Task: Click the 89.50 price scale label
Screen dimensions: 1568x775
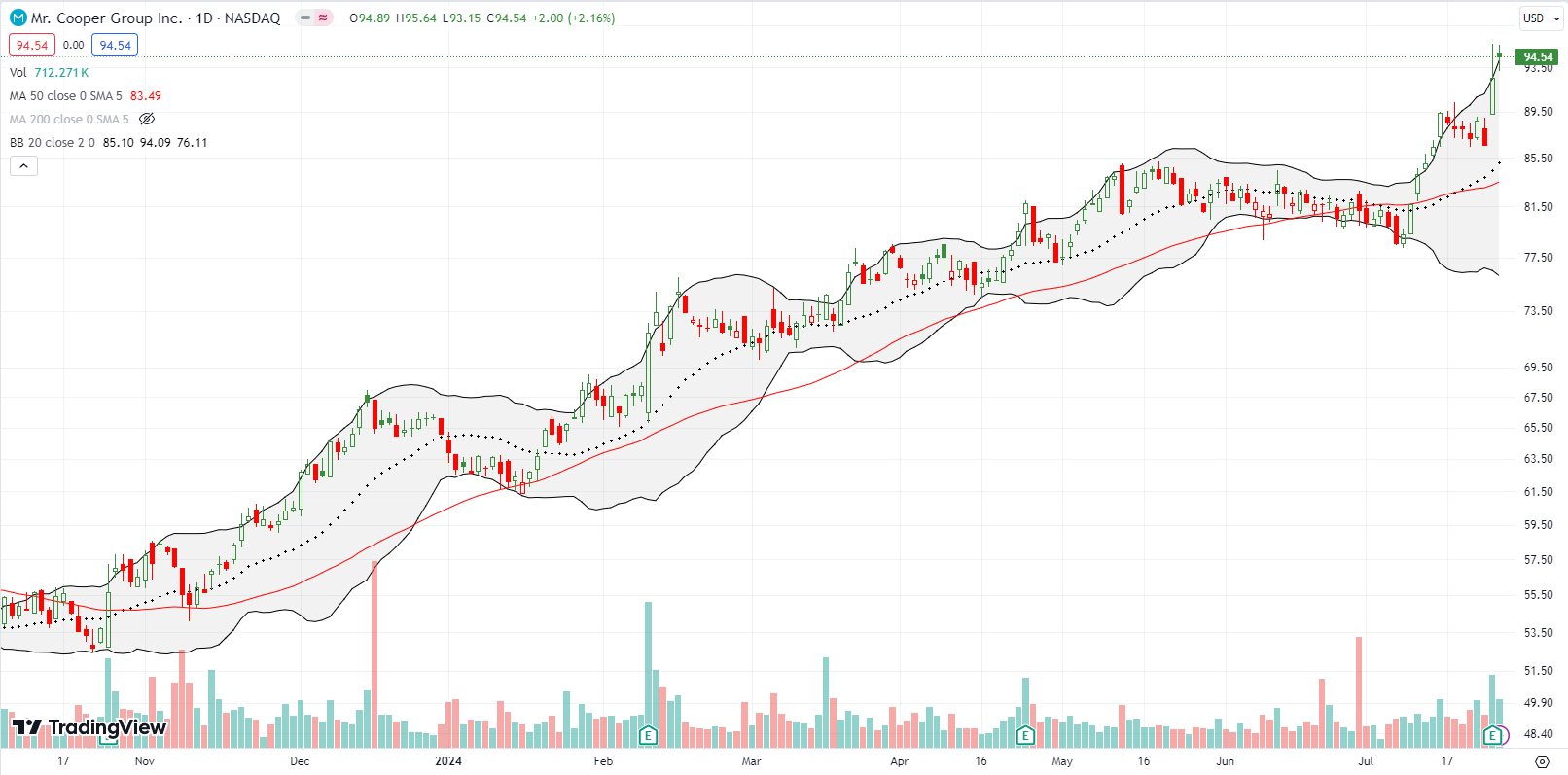Action: [1539, 111]
